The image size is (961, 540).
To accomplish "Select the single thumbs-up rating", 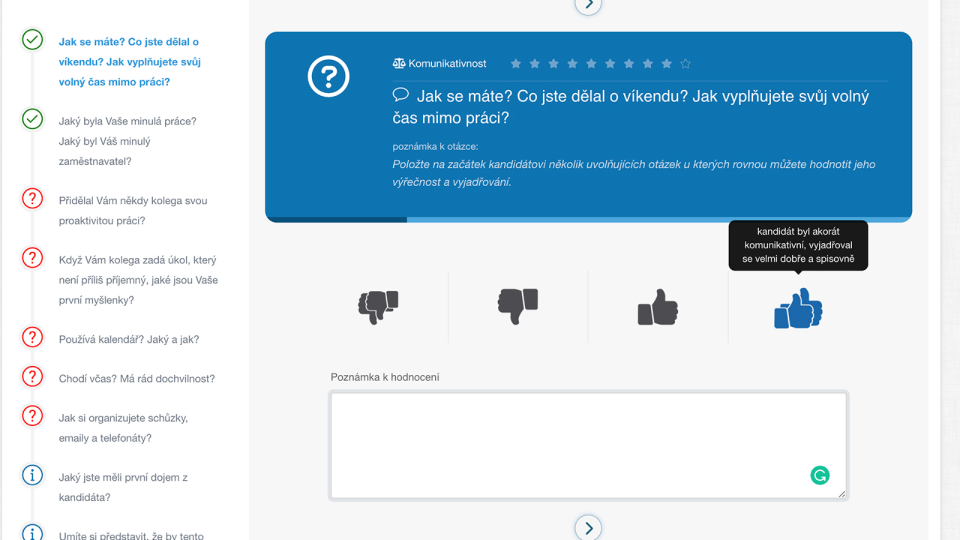I will [658, 307].
